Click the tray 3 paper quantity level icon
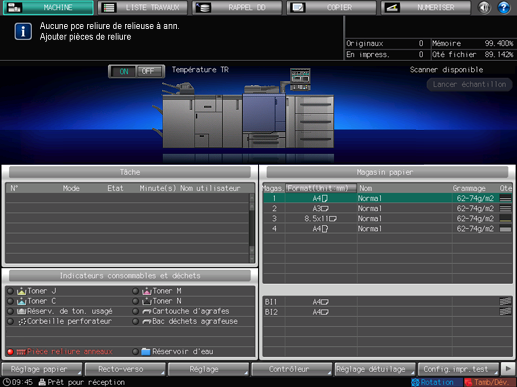Screen dimensions: 517x387 click(x=505, y=219)
